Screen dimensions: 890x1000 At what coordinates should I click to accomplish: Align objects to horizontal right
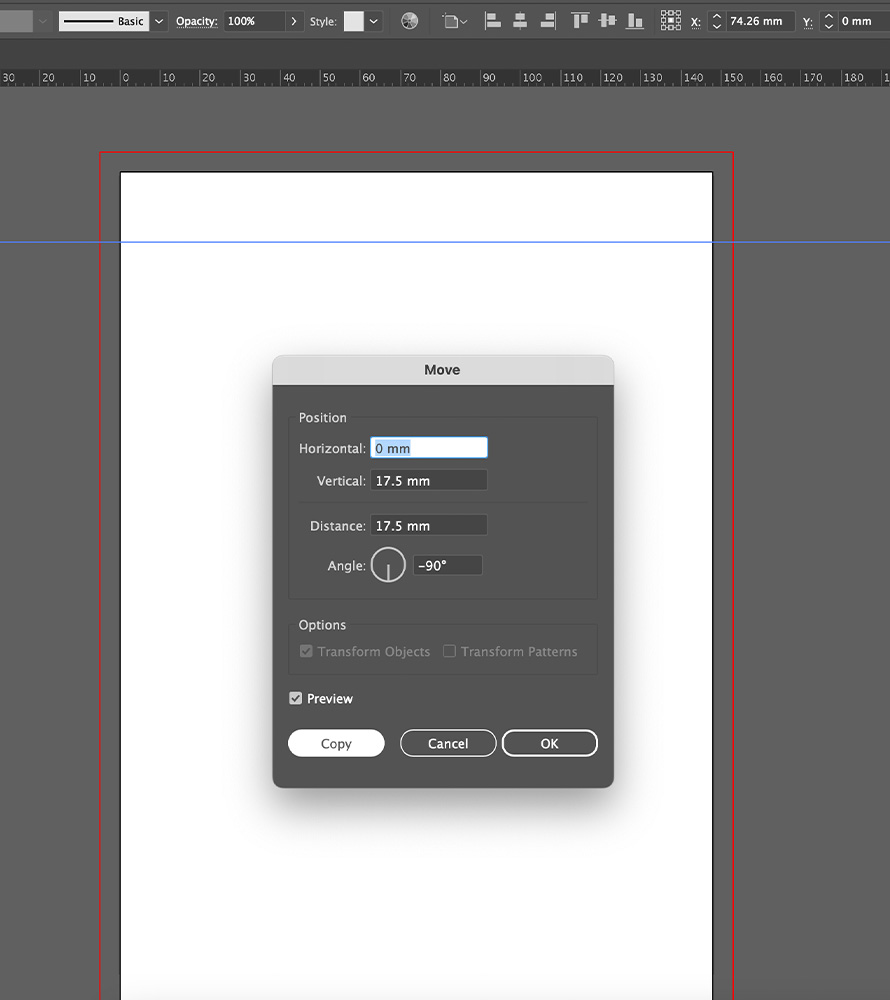point(548,21)
